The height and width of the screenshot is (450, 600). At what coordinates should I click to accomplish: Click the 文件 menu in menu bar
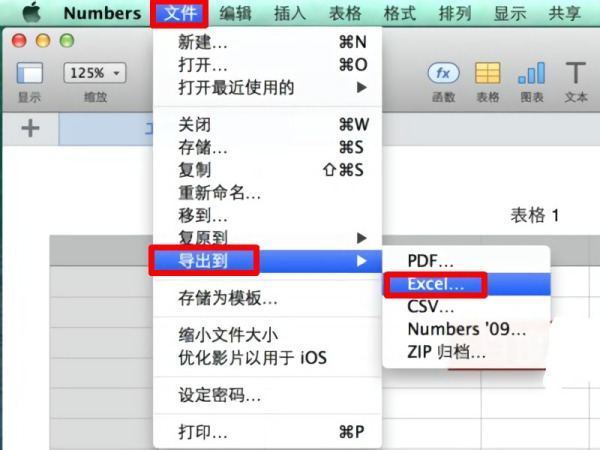point(179,13)
